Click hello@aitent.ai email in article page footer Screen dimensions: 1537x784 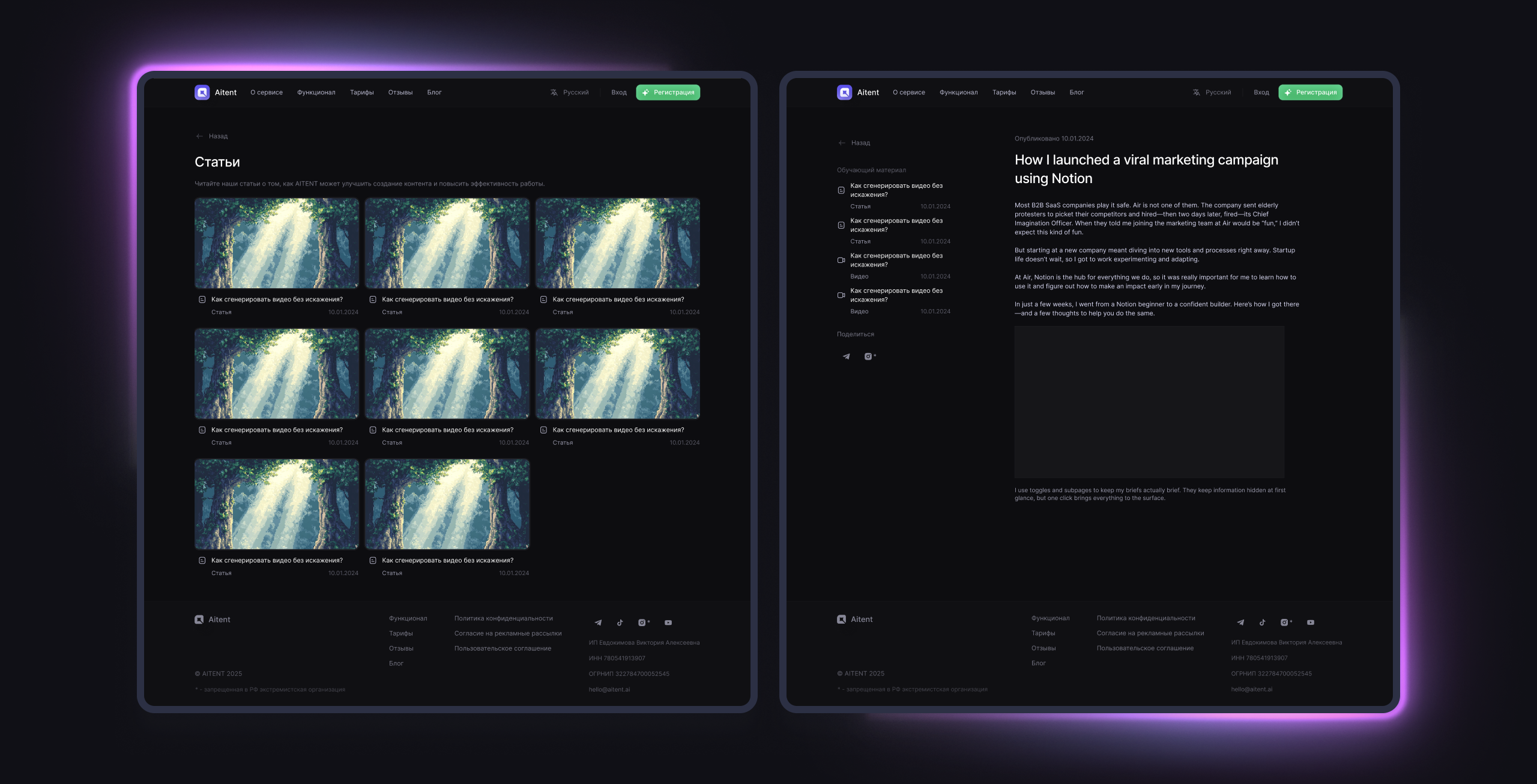(x=1251, y=689)
